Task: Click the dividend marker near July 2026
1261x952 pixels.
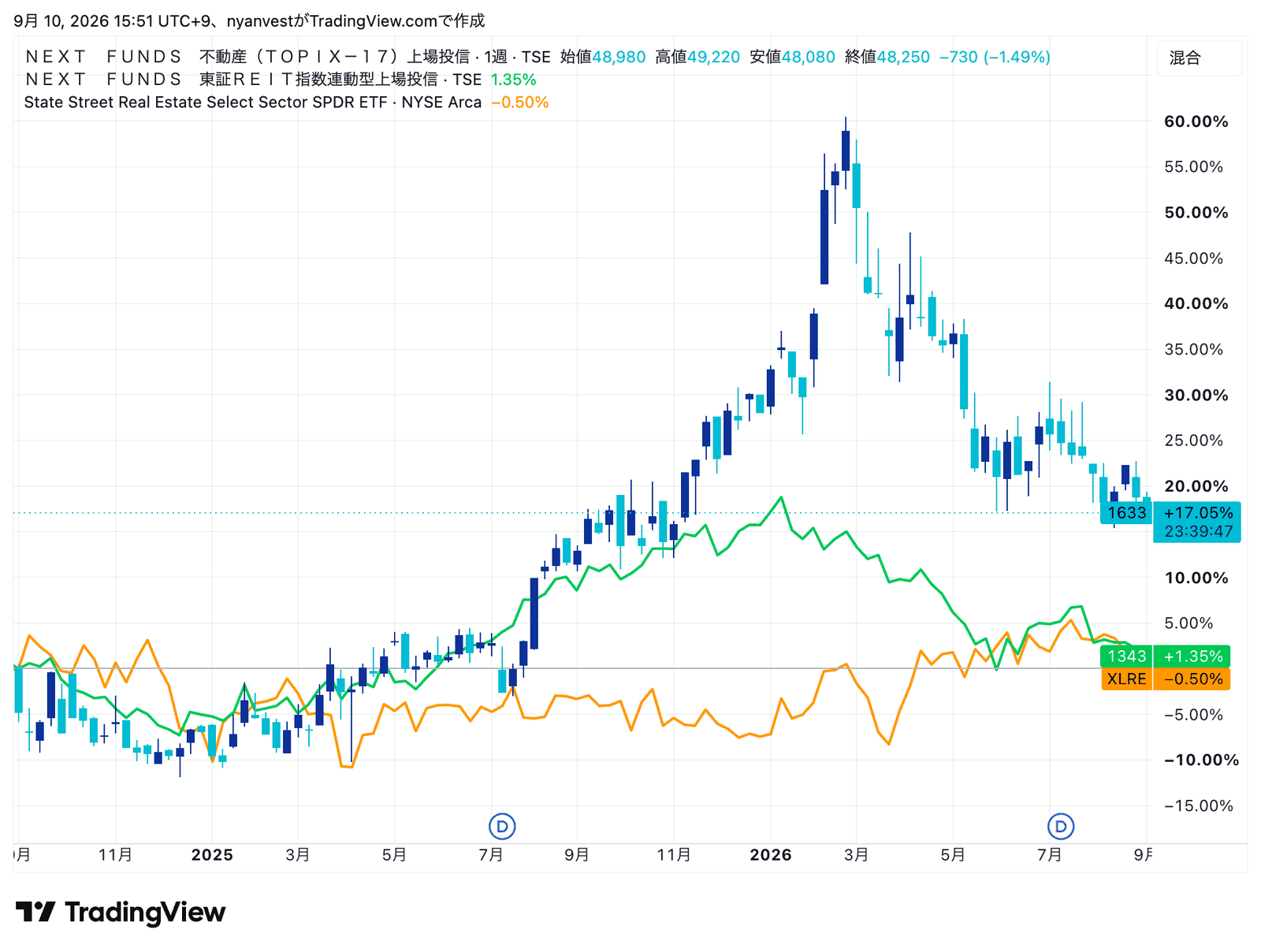Action: [1061, 827]
